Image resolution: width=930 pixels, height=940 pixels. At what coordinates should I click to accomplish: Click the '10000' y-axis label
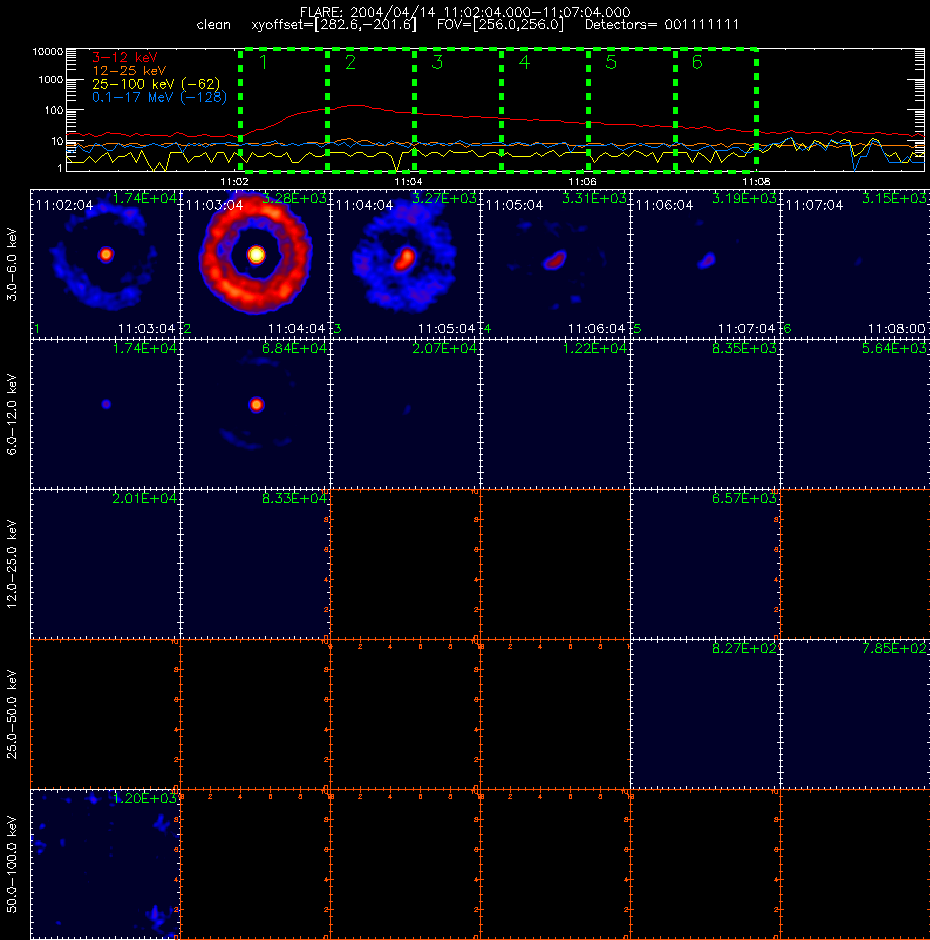tap(48, 52)
